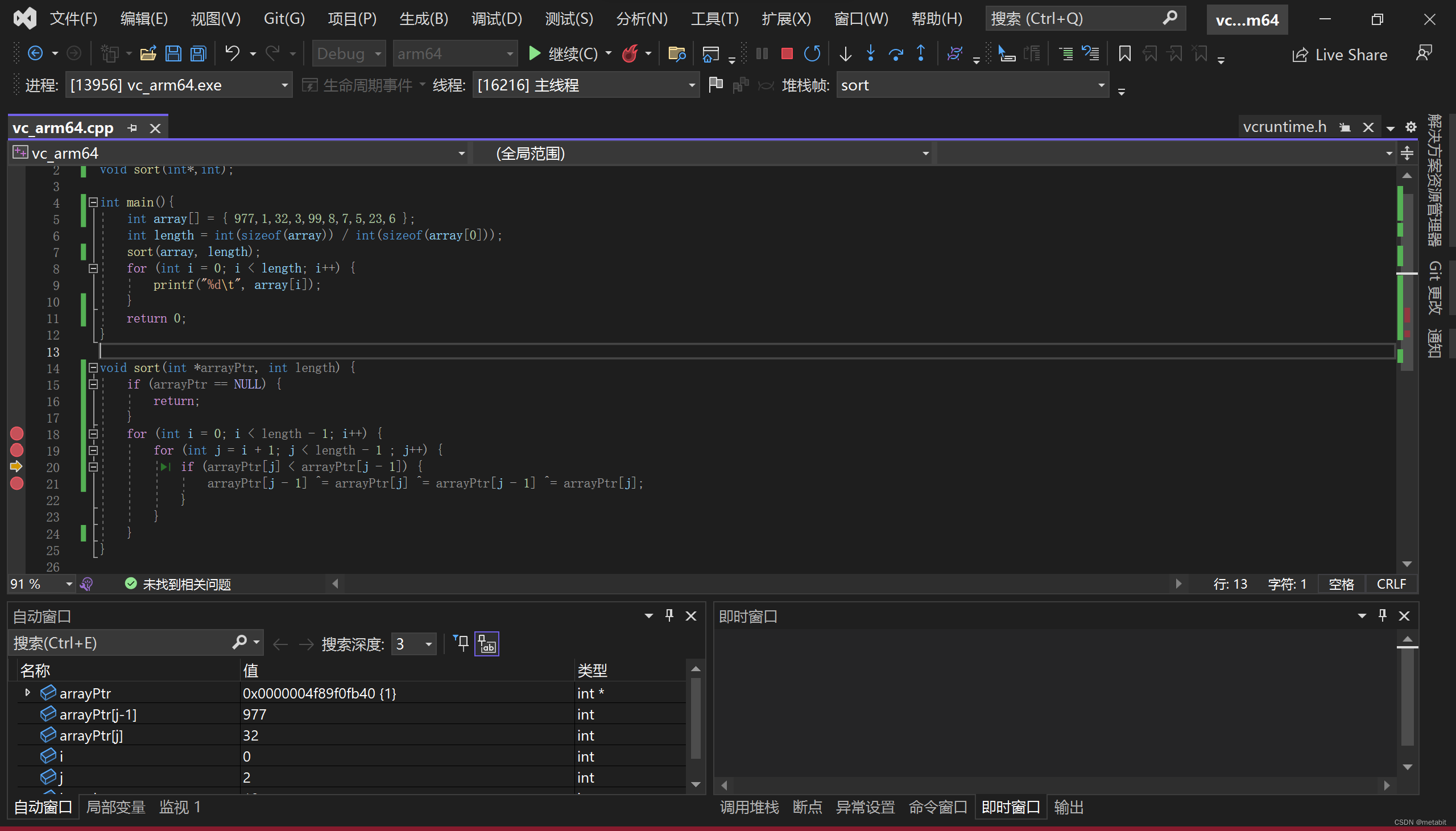Expand the arrayPtr variable row
The height and width of the screenshot is (831, 1456).
(x=27, y=692)
